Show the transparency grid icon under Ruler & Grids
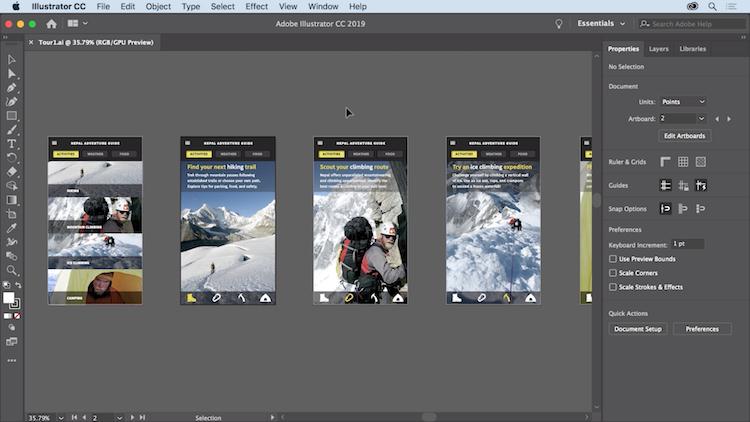Screen dimensions: 750x422 [x=700, y=161]
